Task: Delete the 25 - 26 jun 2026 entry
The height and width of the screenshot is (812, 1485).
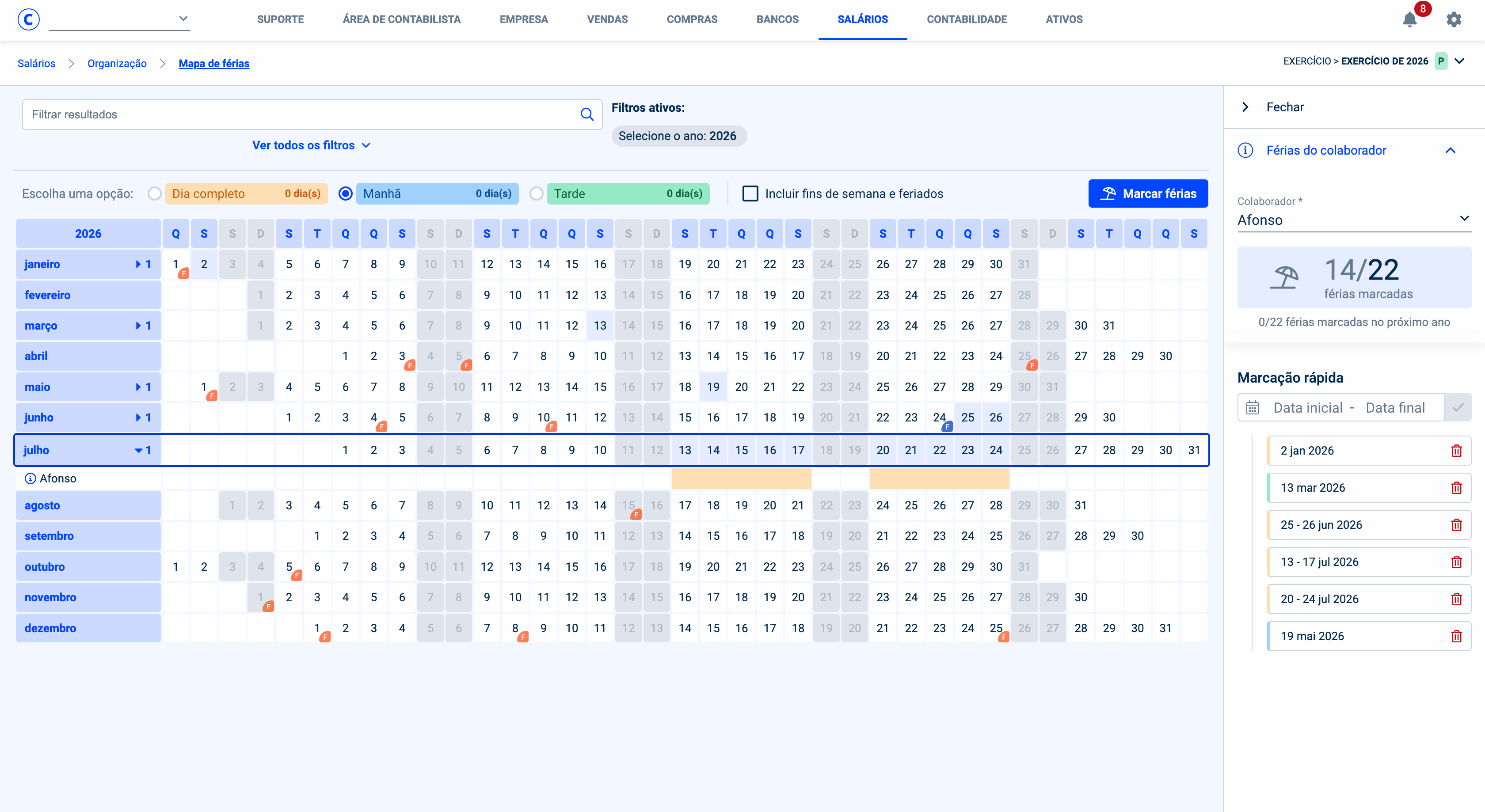Action: [1457, 525]
